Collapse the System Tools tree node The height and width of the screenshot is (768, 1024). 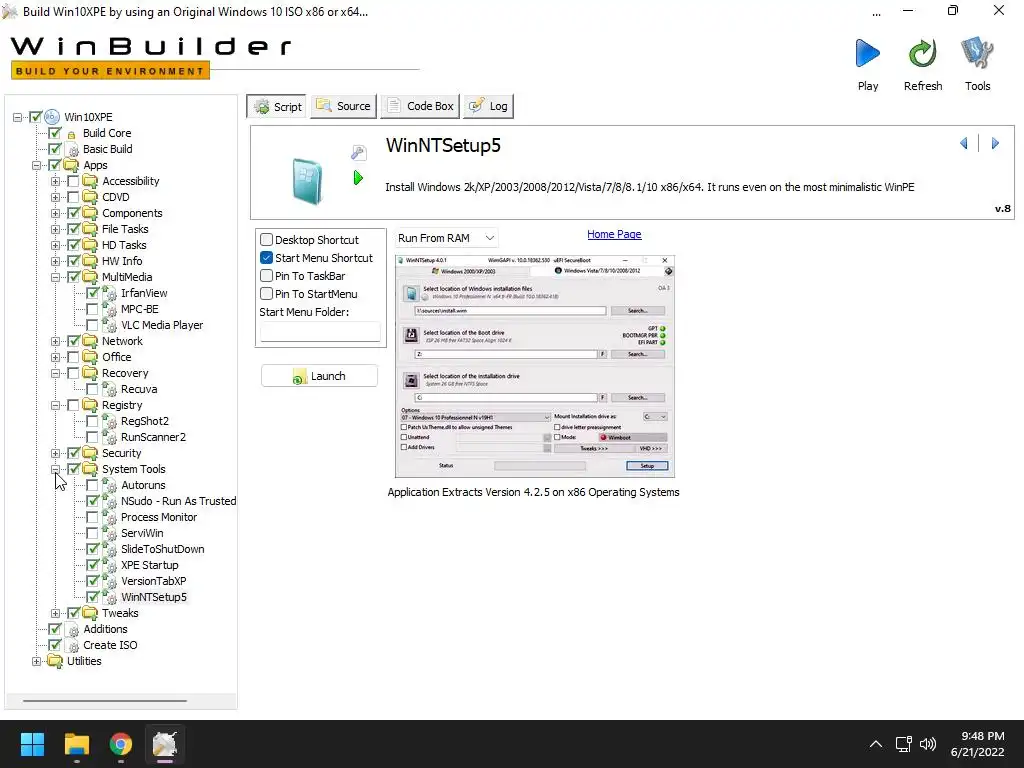[56, 469]
